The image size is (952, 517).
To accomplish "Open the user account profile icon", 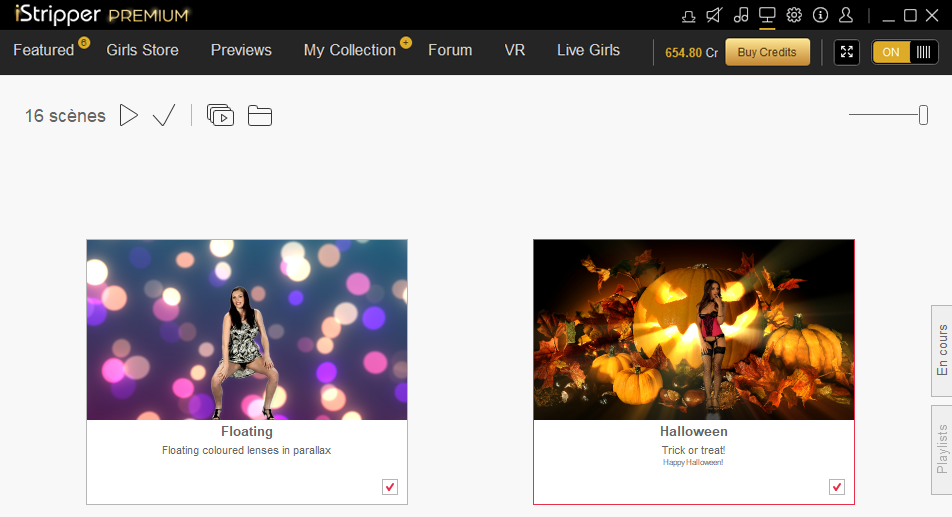I will click(846, 15).
